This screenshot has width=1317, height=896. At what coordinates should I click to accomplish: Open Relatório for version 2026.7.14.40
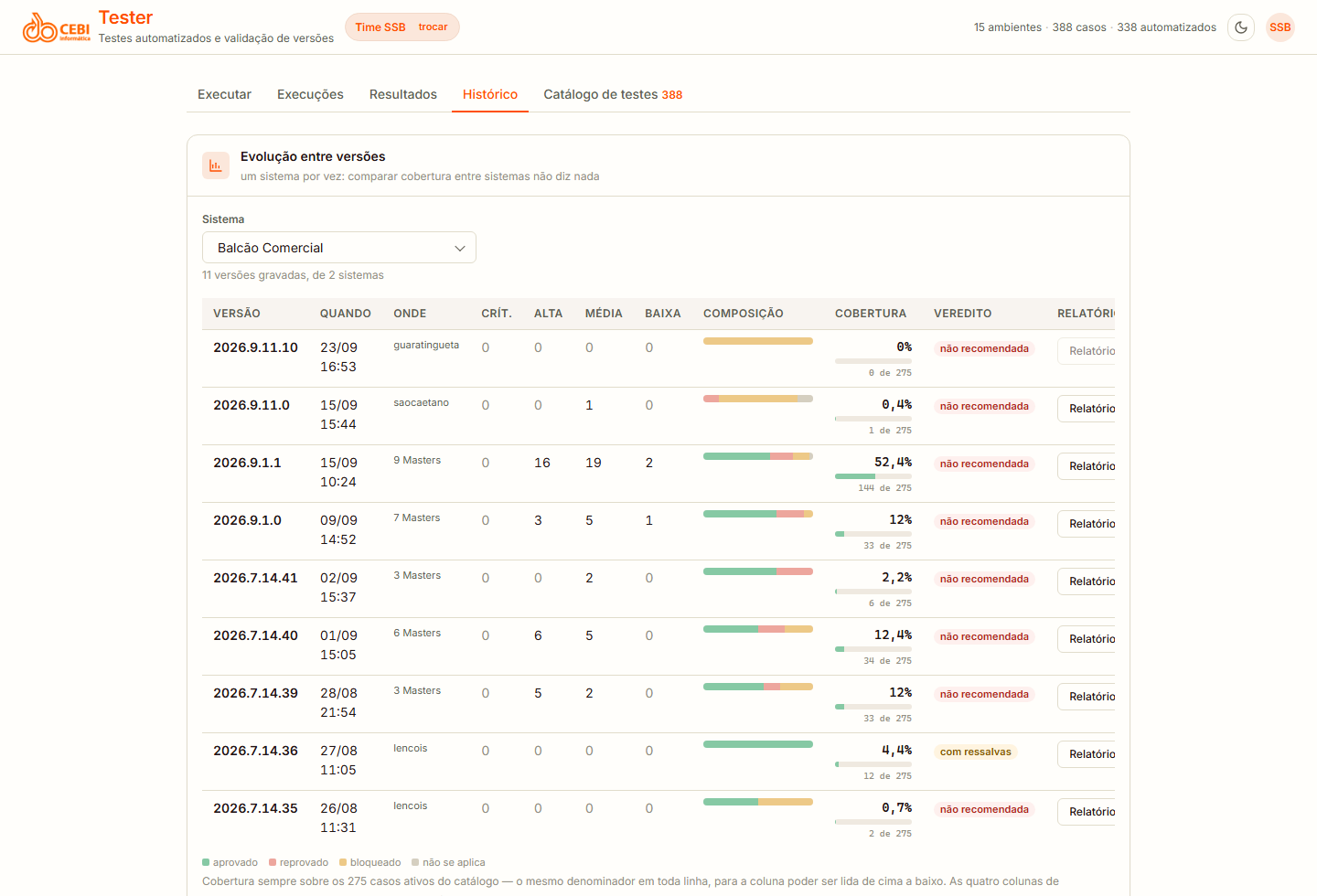point(1087,639)
